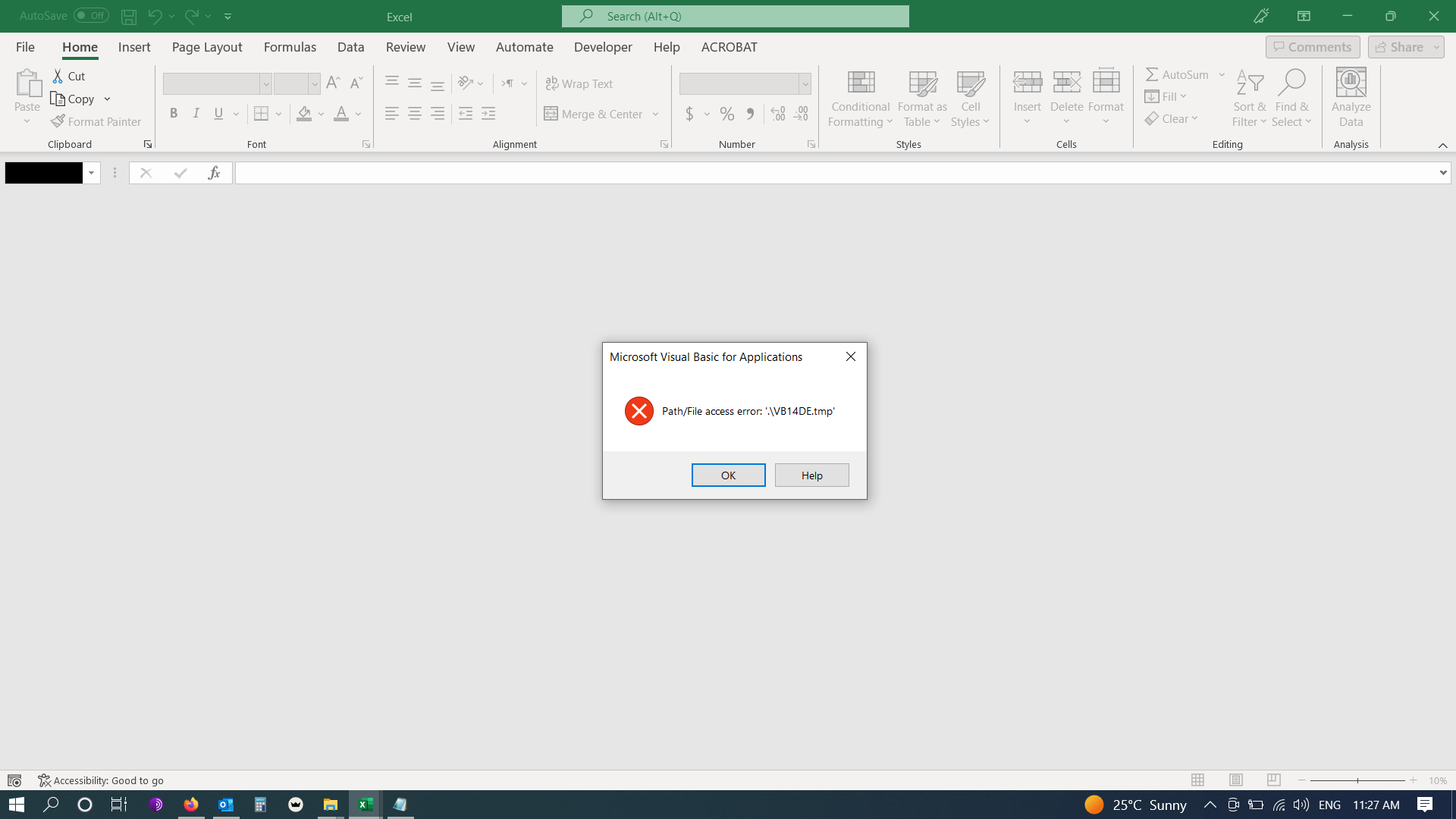Viewport: 1456px width, 819px height.
Task: Click the Center align icon
Action: click(415, 114)
